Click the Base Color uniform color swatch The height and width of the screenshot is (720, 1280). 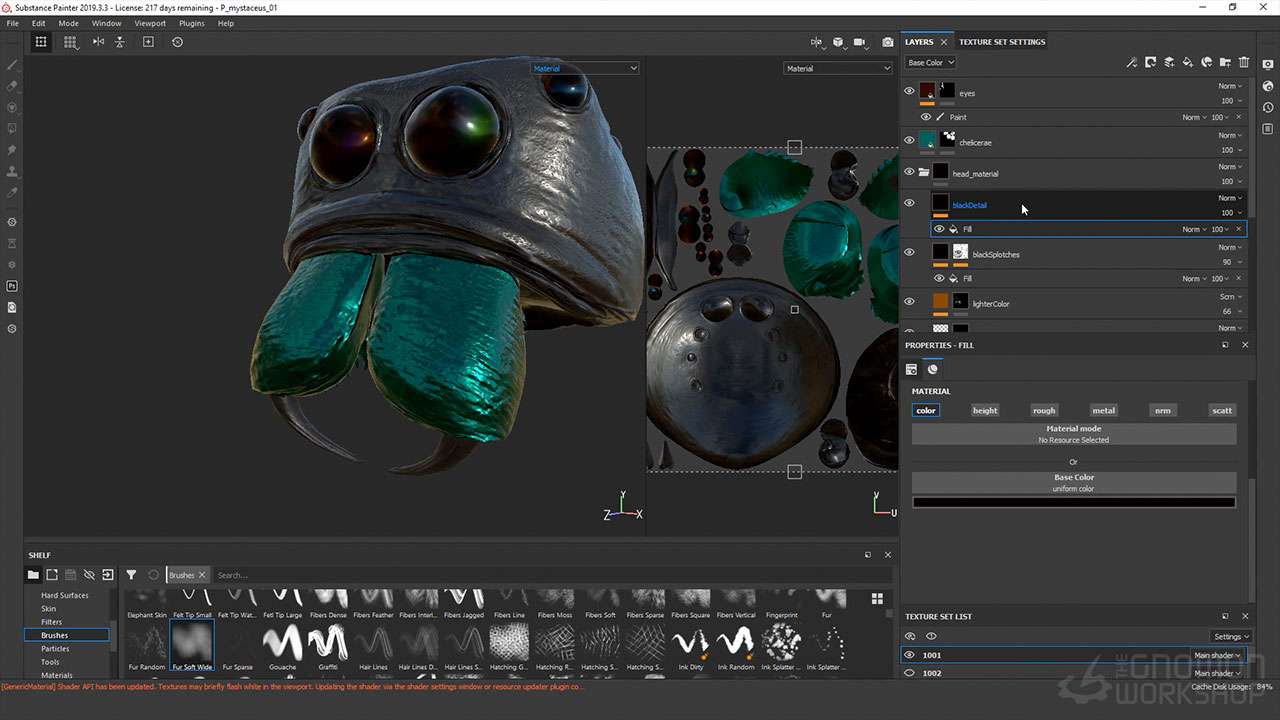pos(1074,502)
